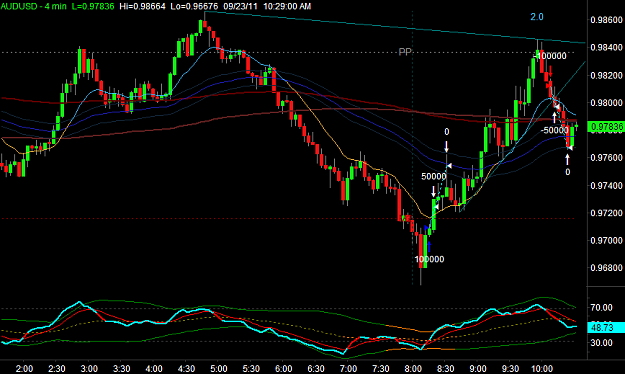Click the 0.98600 price axis label
The image size is (625, 374).
coord(606,20)
